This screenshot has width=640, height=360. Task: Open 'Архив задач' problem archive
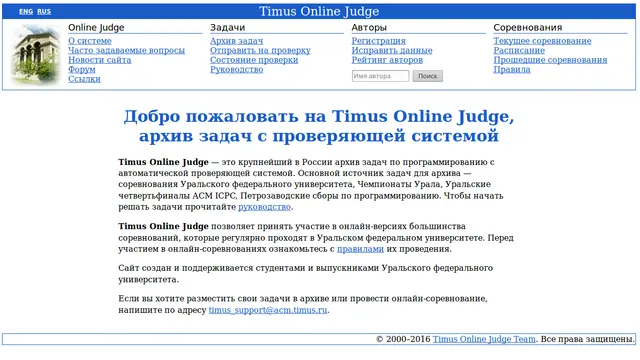click(236, 41)
